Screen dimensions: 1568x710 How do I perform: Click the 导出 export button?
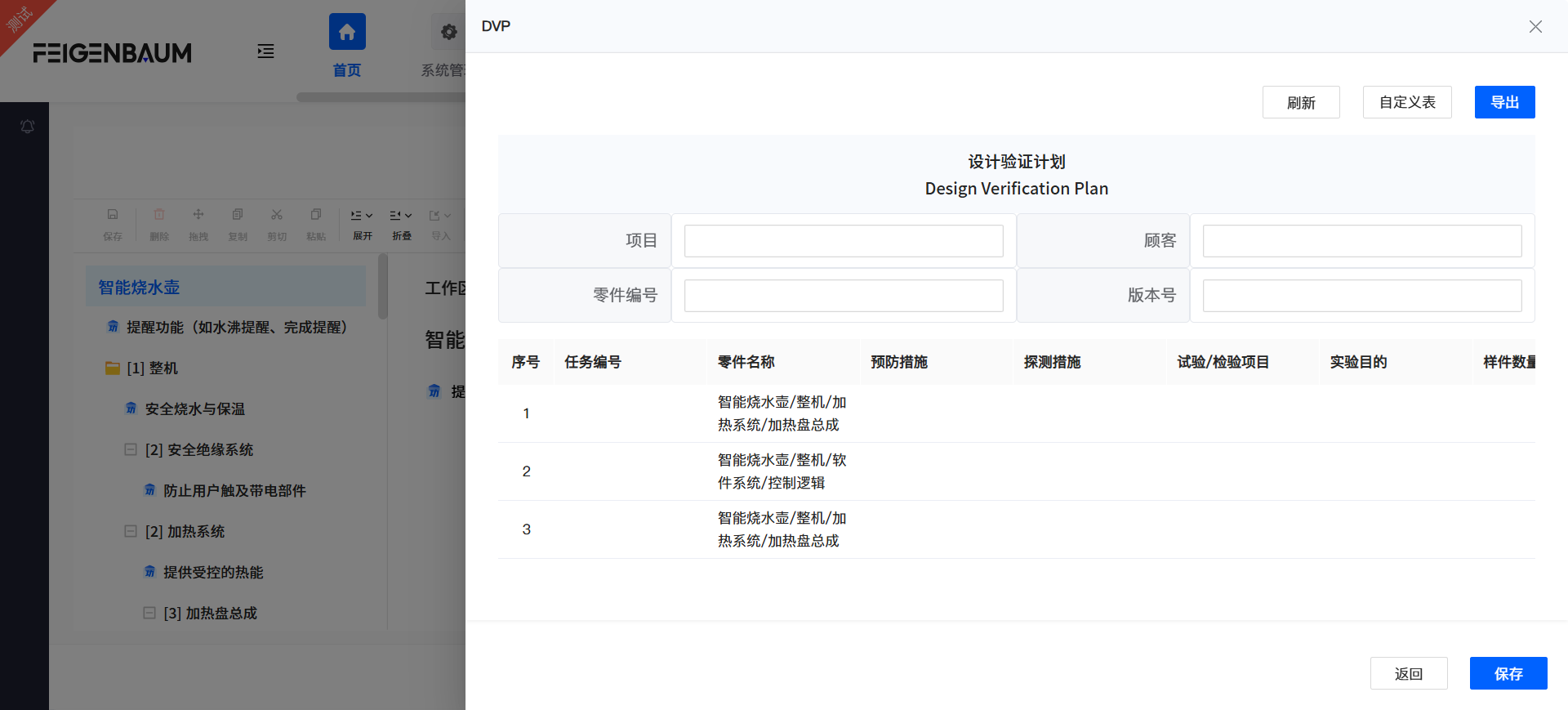(x=1504, y=102)
